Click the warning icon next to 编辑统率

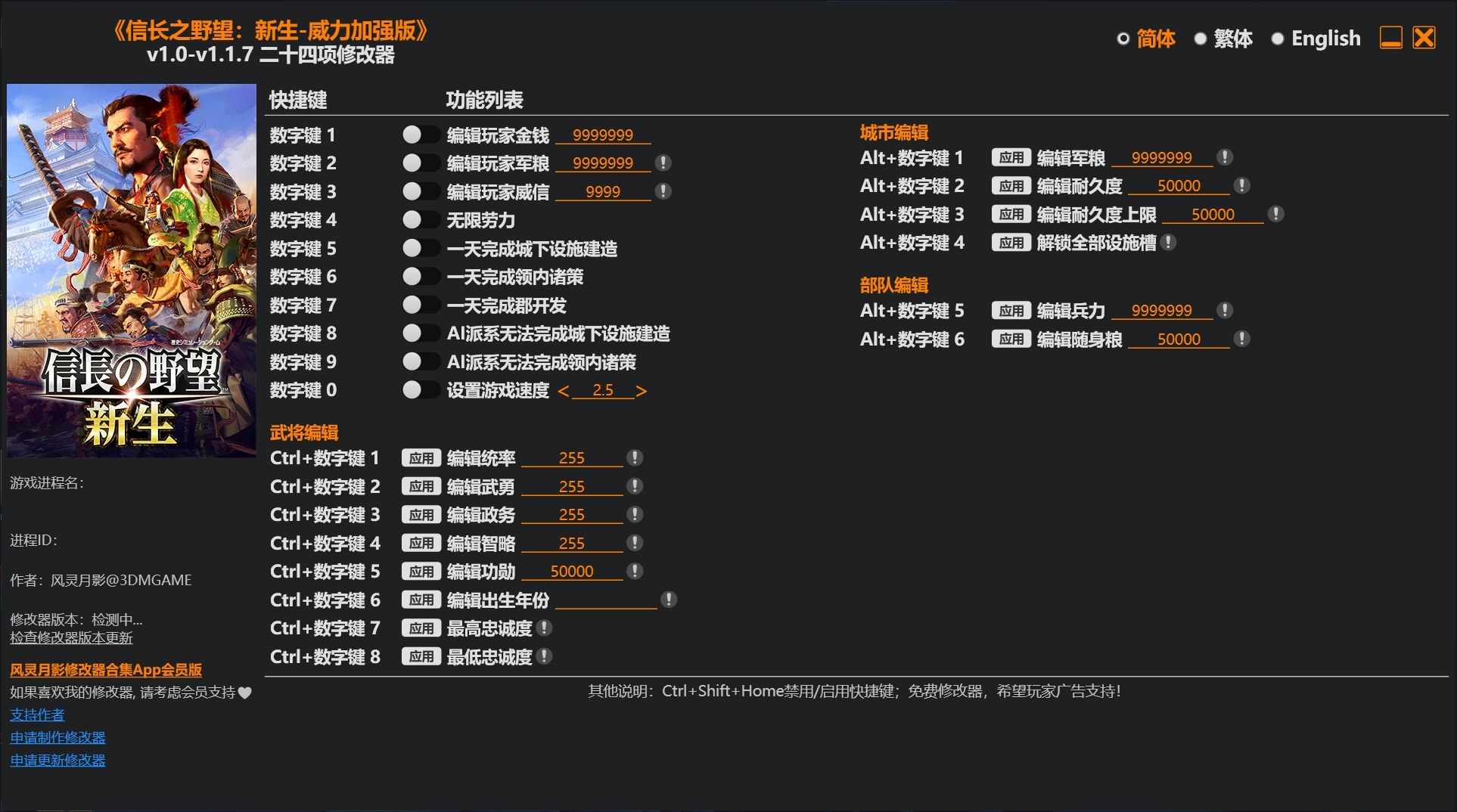coord(635,458)
